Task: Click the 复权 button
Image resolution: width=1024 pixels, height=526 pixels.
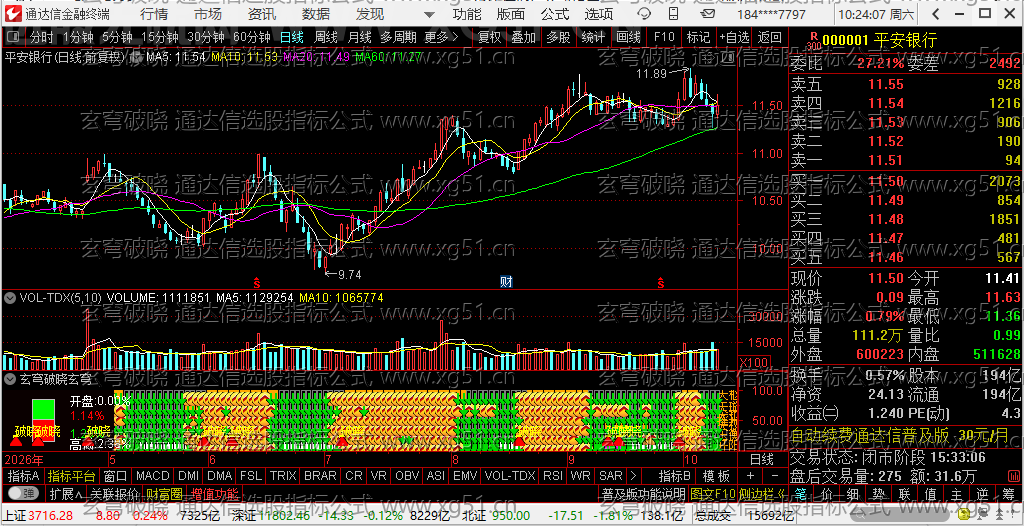Action: (490, 37)
